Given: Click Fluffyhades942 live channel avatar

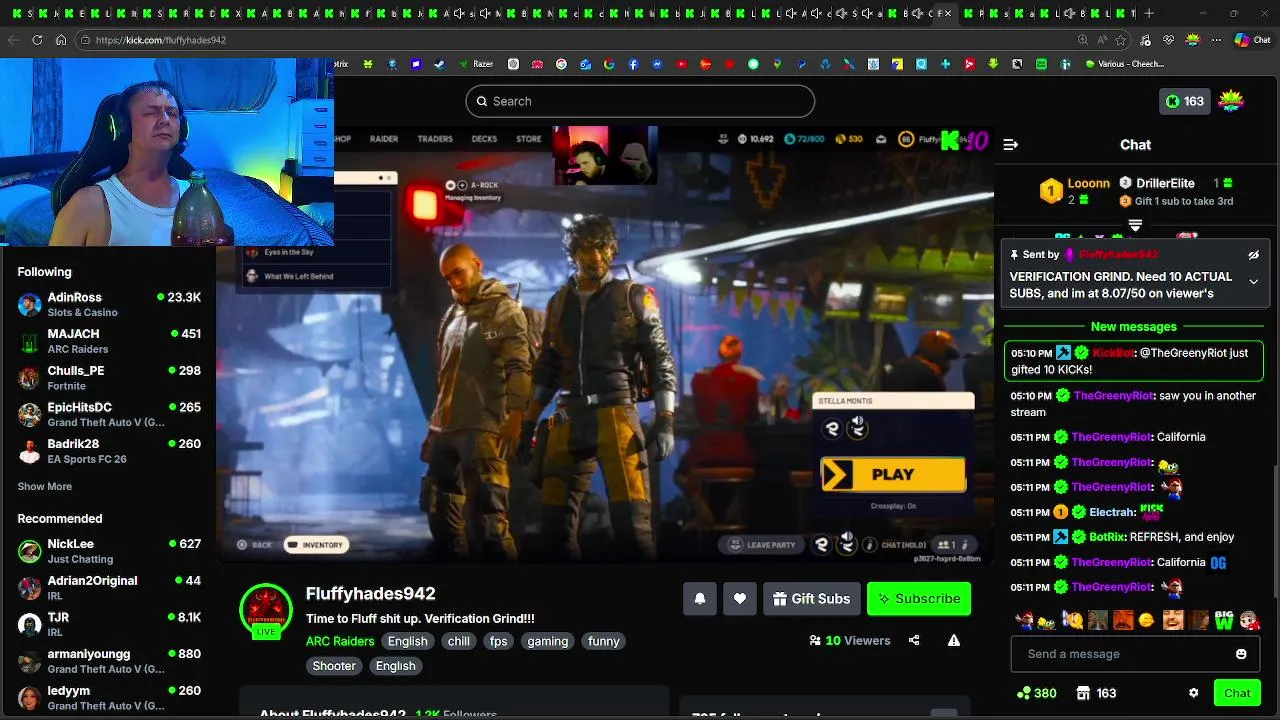Looking at the screenshot, I should point(266,610).
